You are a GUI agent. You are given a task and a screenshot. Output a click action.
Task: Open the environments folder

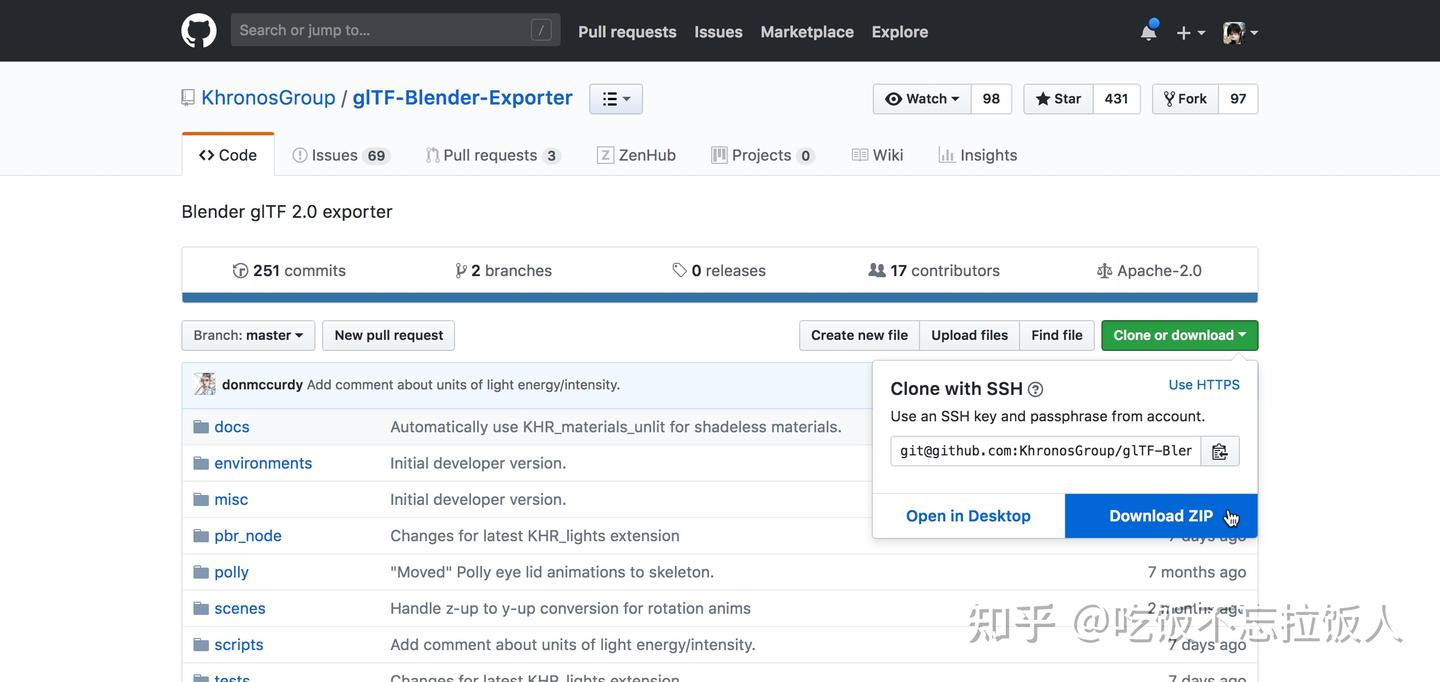[x=263, y=463]
